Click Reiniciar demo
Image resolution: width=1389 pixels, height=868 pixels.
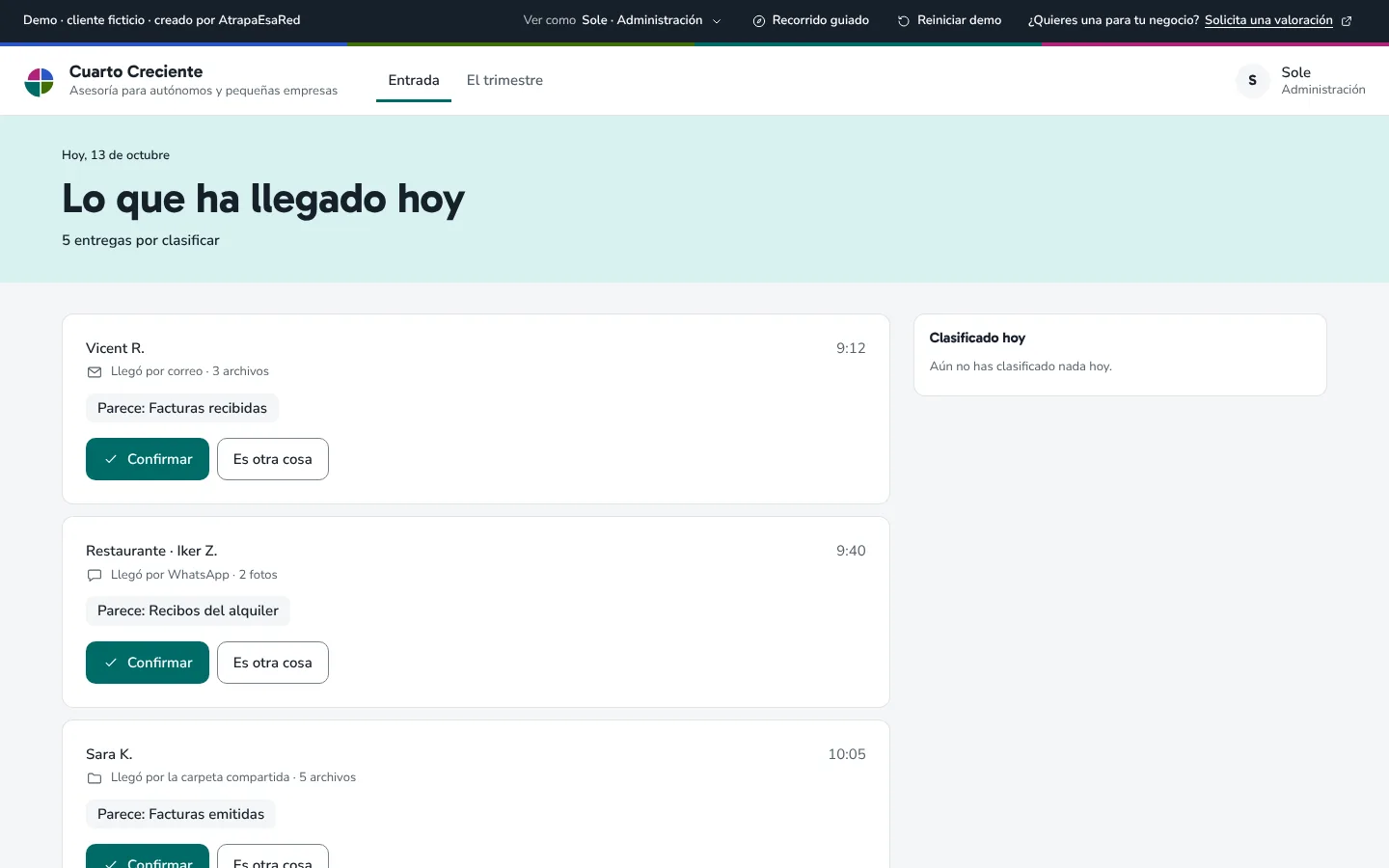tap(949, 20)
